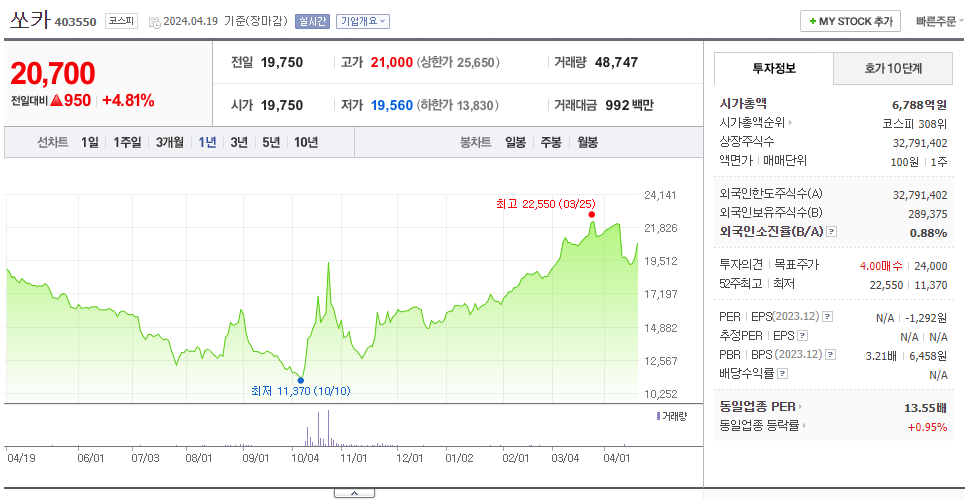Select the 1일 line chart period
This screenshot has height=500, width=968.
(90, 143)
